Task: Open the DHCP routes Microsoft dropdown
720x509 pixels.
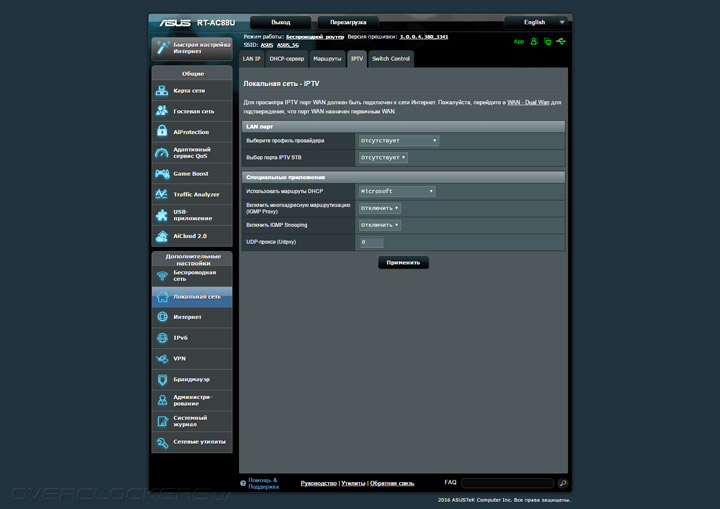Action: [x=397, y=191]
